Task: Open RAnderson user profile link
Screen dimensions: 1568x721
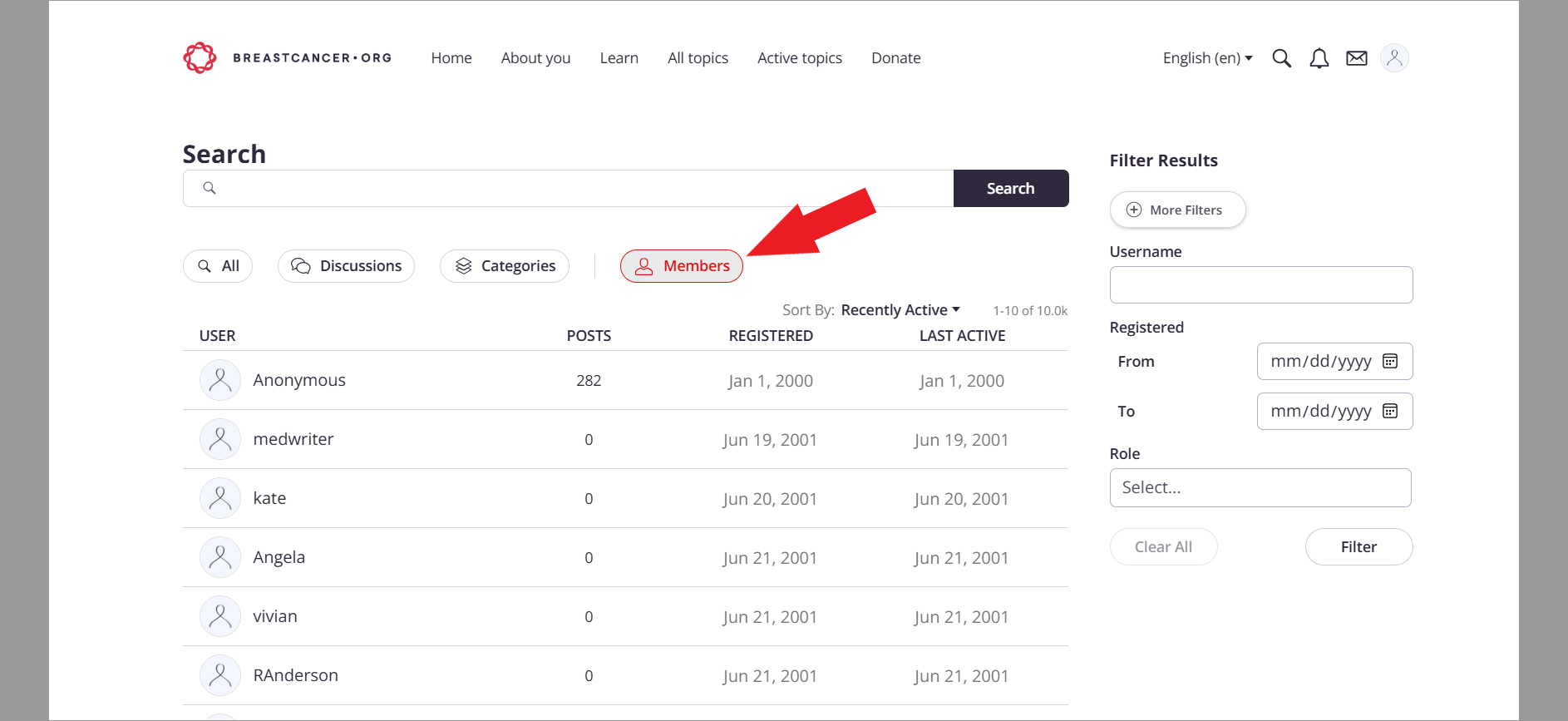Action: 295,675
